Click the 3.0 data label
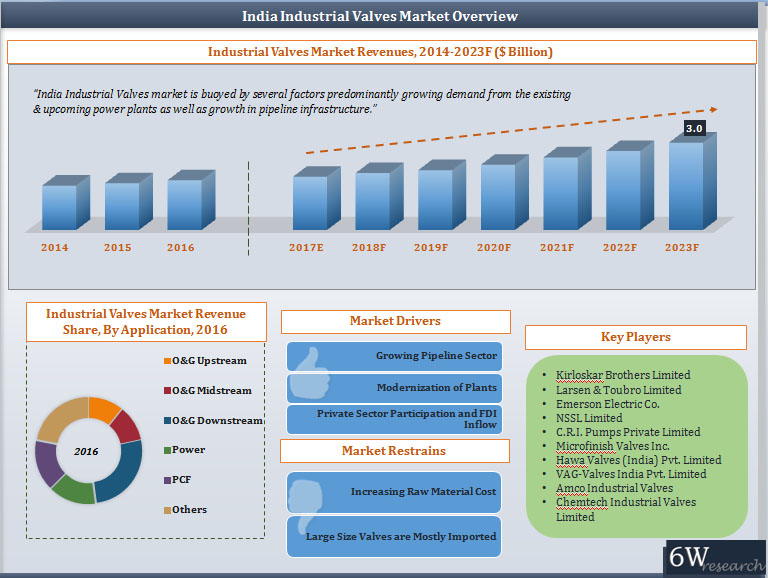Viewport: 768px width, 578px height. [694, 128]
